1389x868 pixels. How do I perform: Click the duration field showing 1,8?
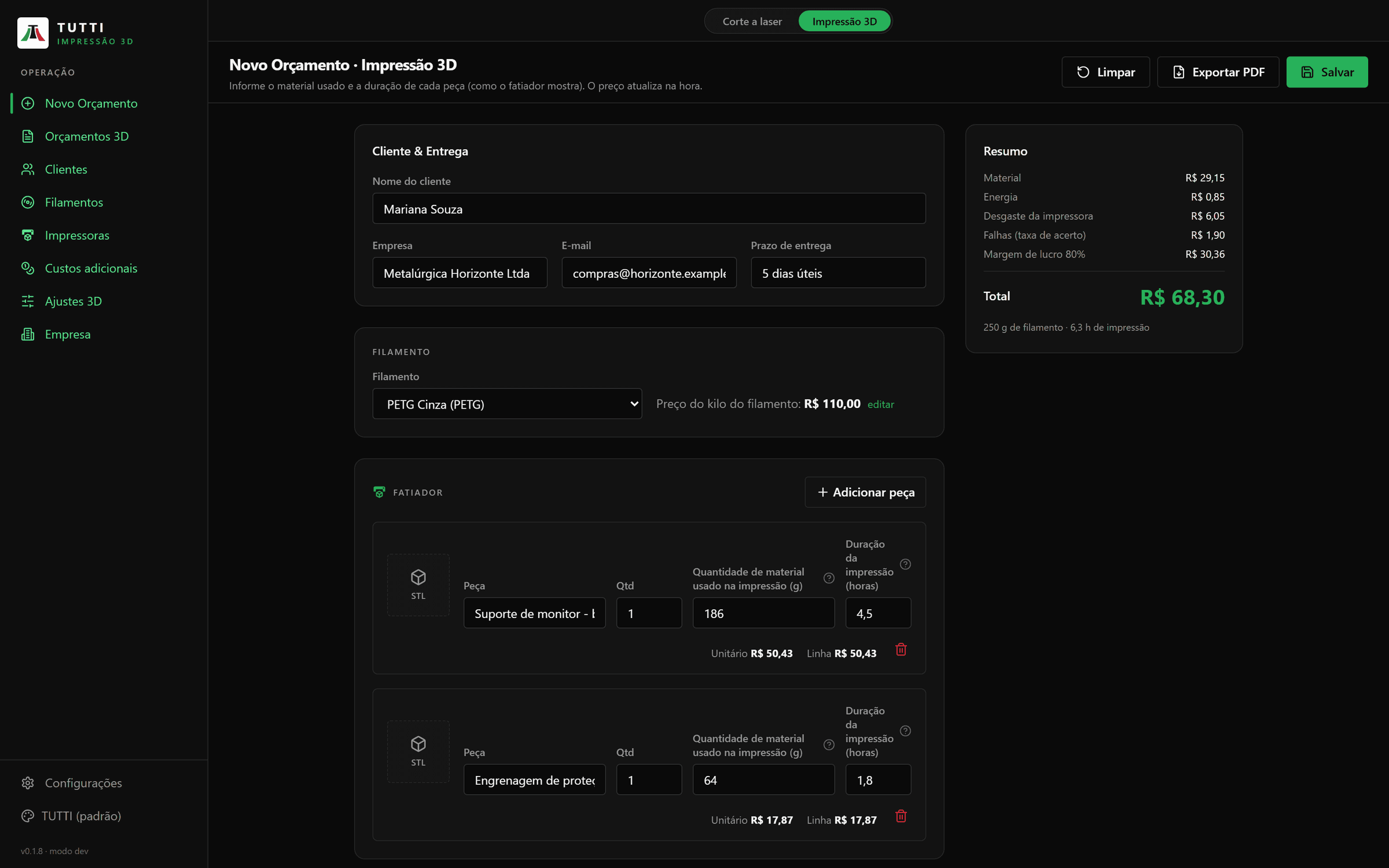click(878, 779)
